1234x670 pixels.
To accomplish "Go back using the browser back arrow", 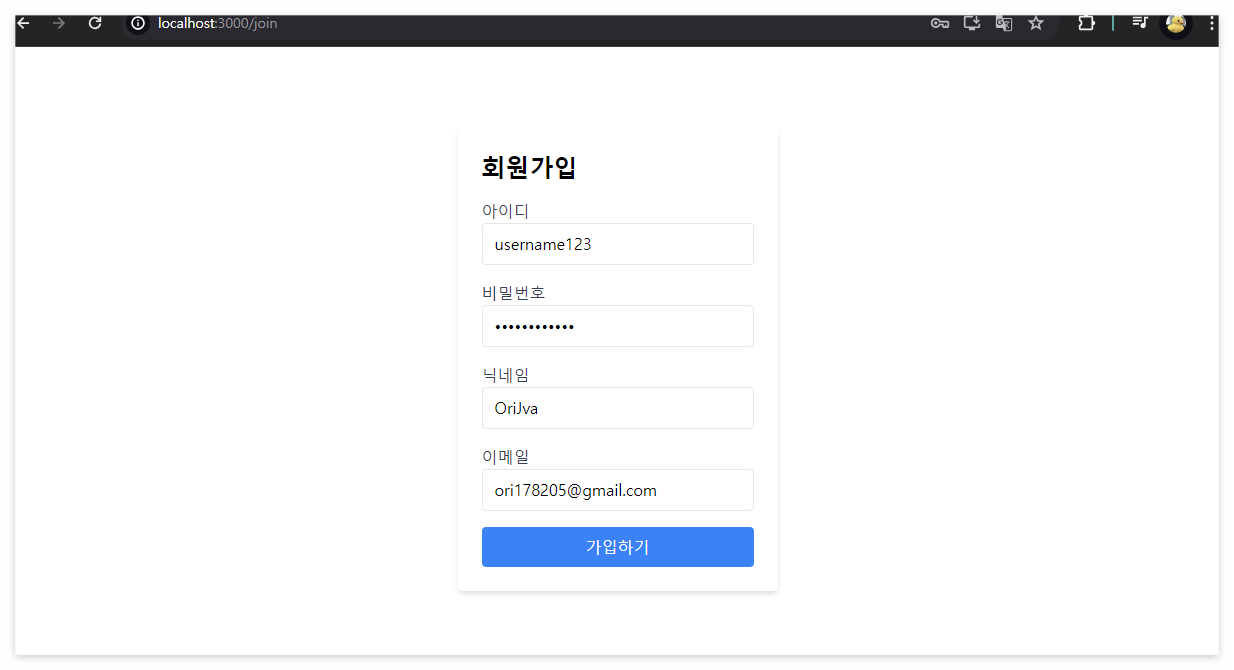I will (24, 23).
